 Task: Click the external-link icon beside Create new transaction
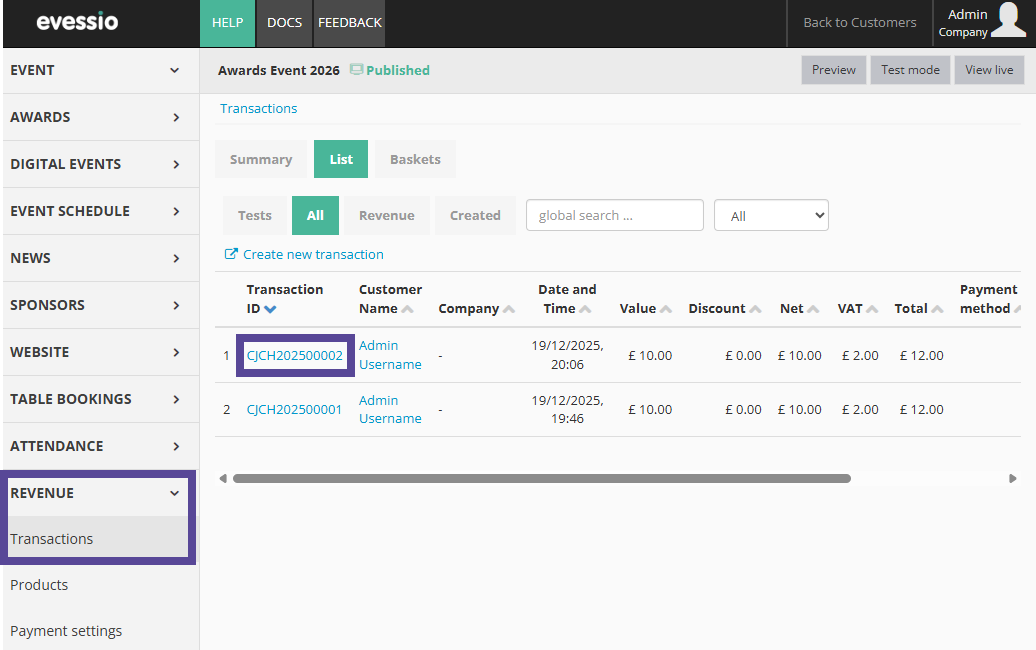tap(231, 254)
